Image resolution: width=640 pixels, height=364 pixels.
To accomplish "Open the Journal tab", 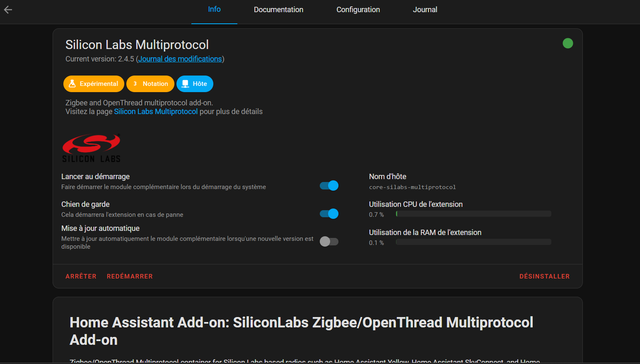I will [425, 9].
